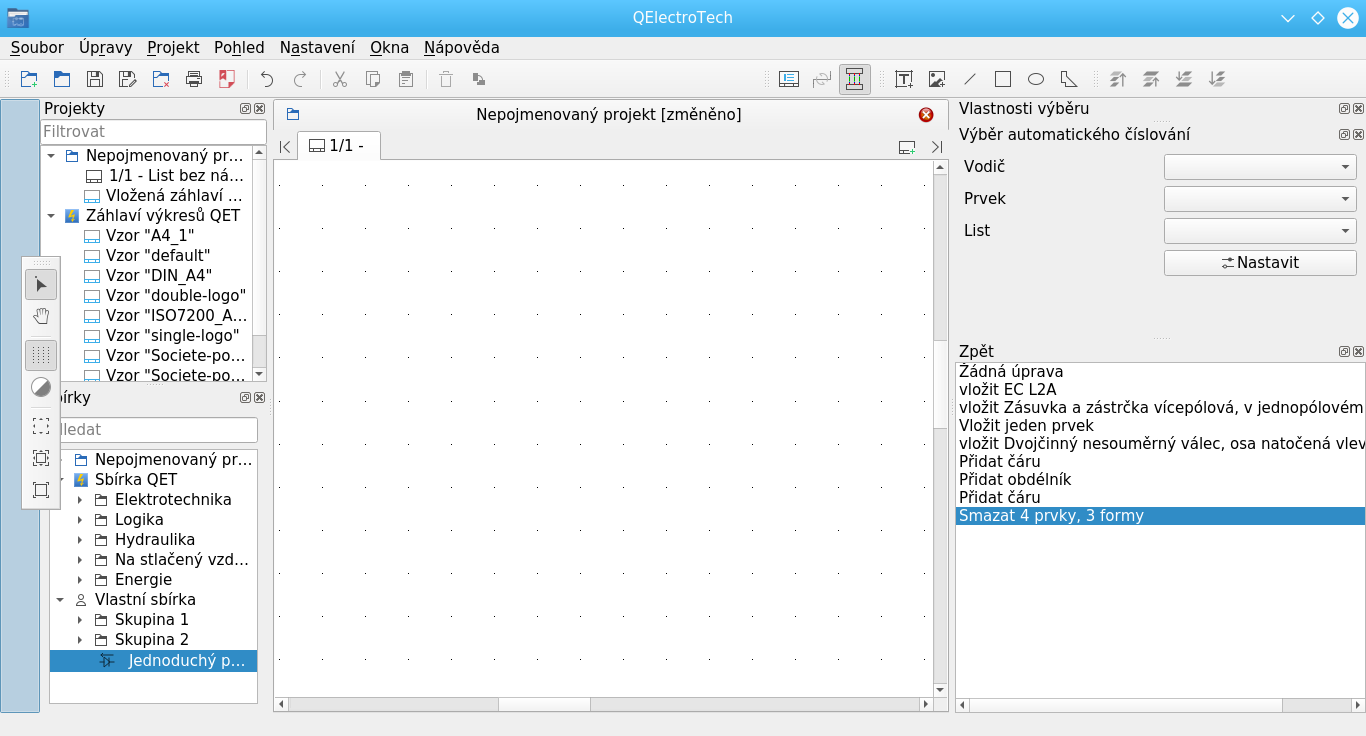The width and height of the screenshot is (1366, 736).
Task: Expand the Elektrotechnika folder
Action: [x=80, y=500]
